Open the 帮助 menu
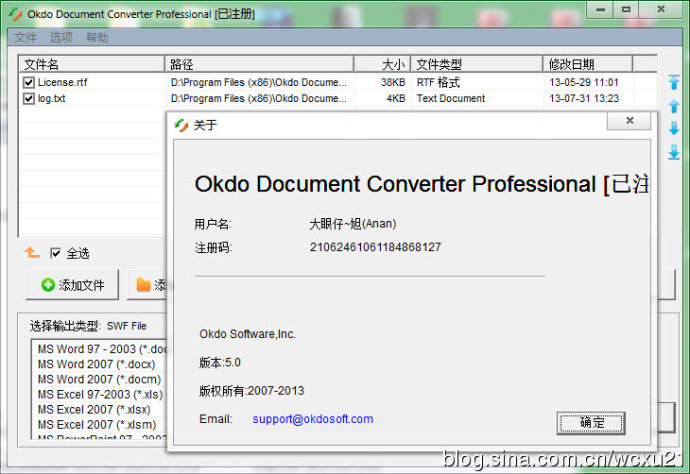Screen dimensions: 690x474 click(97, 37)
